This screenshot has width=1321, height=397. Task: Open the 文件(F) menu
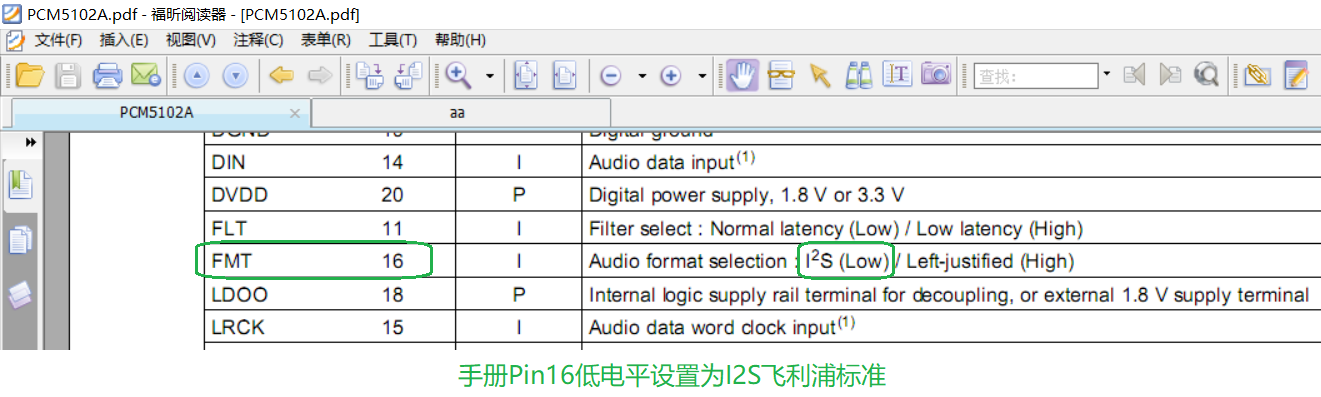click(58, 40)
